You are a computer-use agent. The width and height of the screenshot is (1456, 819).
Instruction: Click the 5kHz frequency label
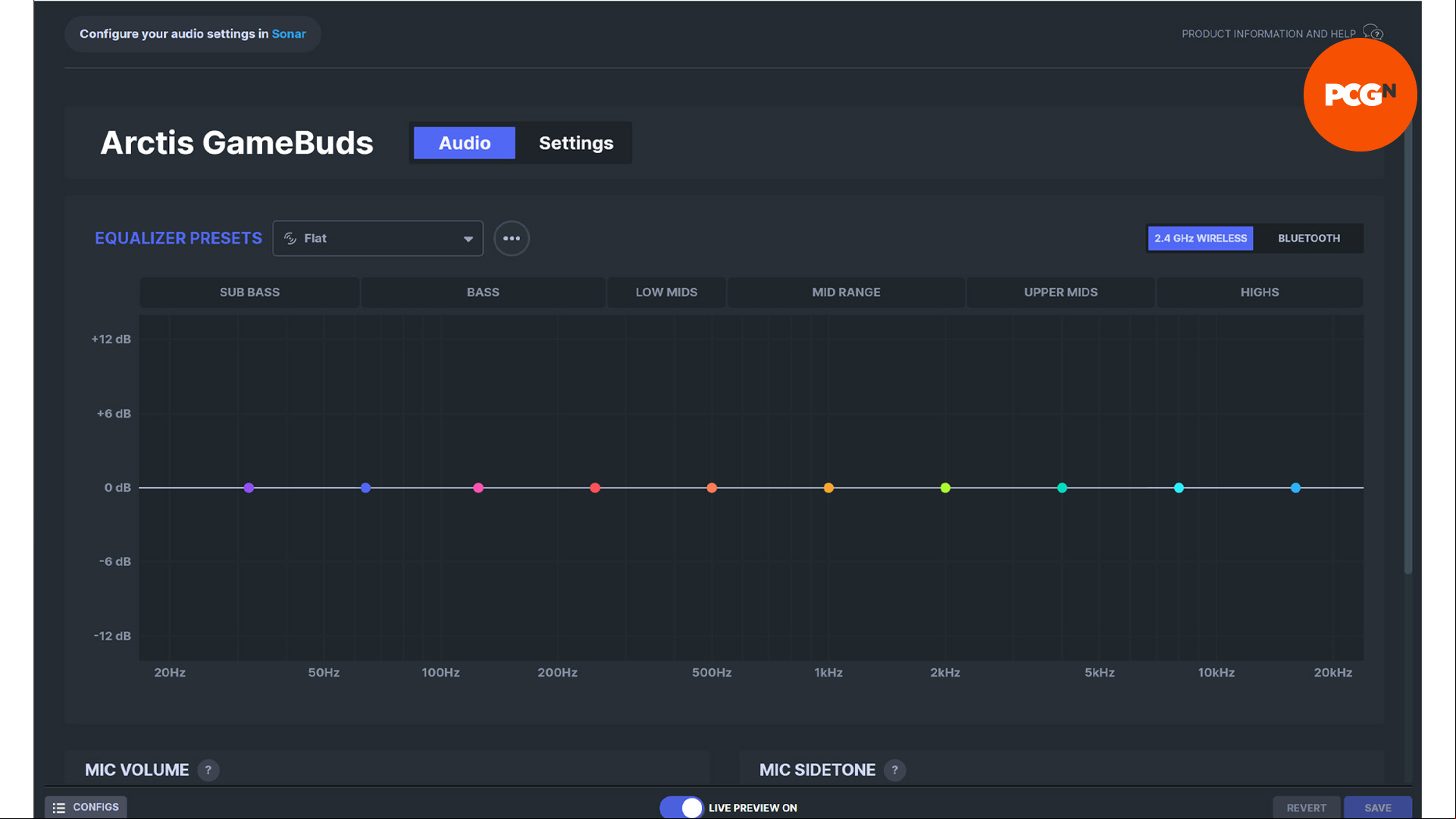click(x=1099, y=673)
